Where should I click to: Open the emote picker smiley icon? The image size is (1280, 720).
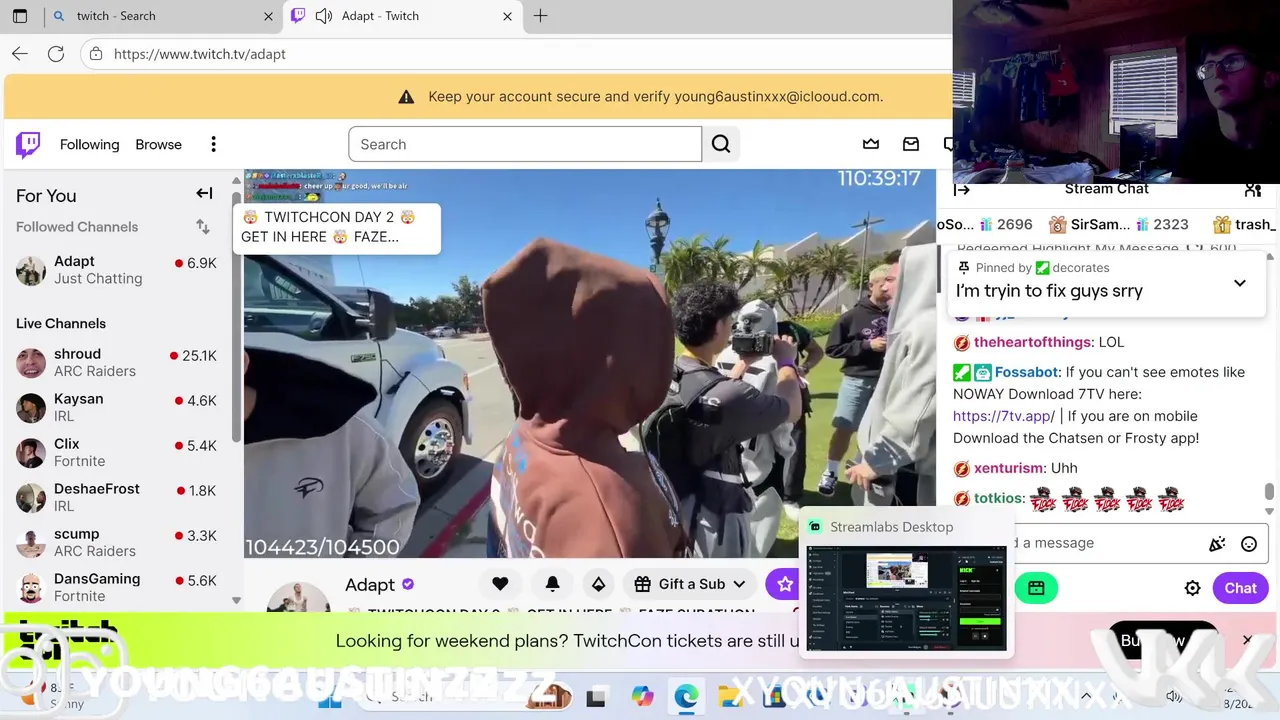1249,544
